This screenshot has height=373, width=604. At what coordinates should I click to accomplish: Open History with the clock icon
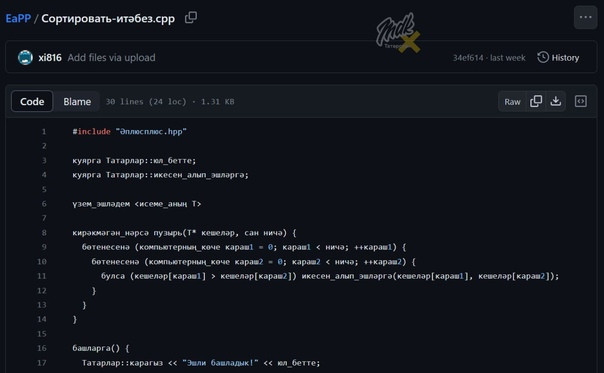(558, 58)
